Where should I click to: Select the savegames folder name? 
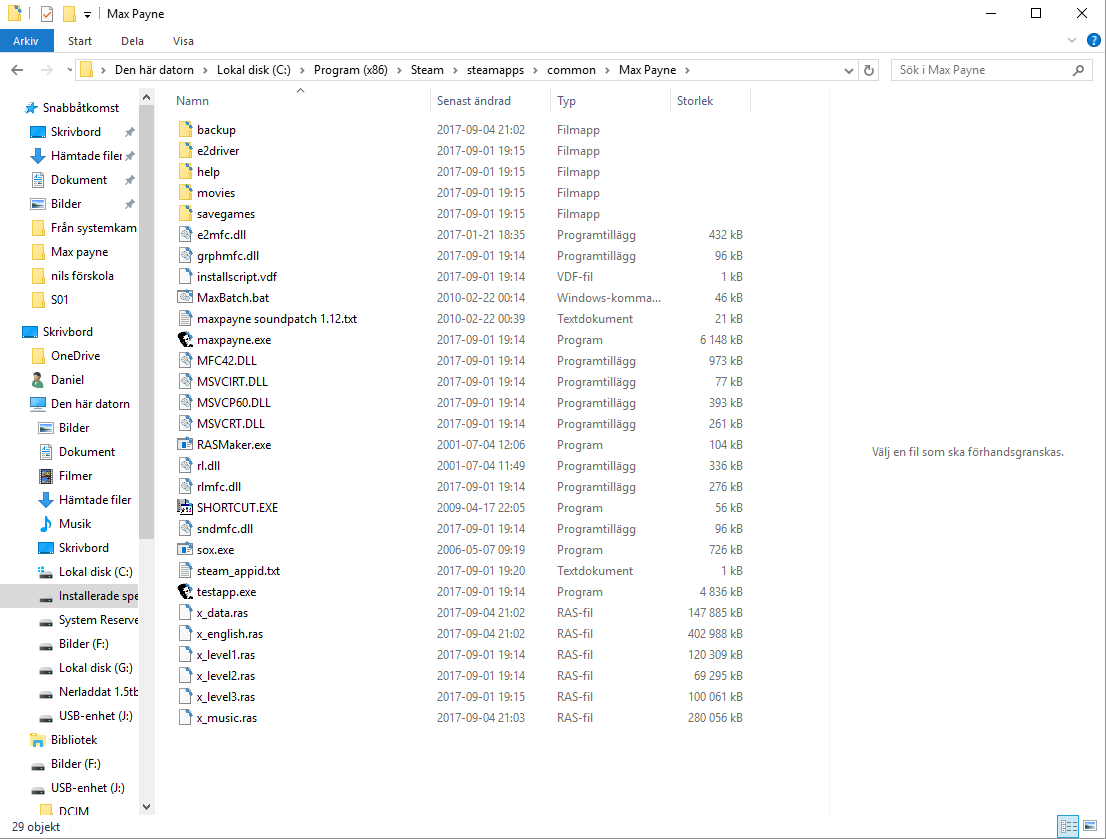[x=226, y=214]
